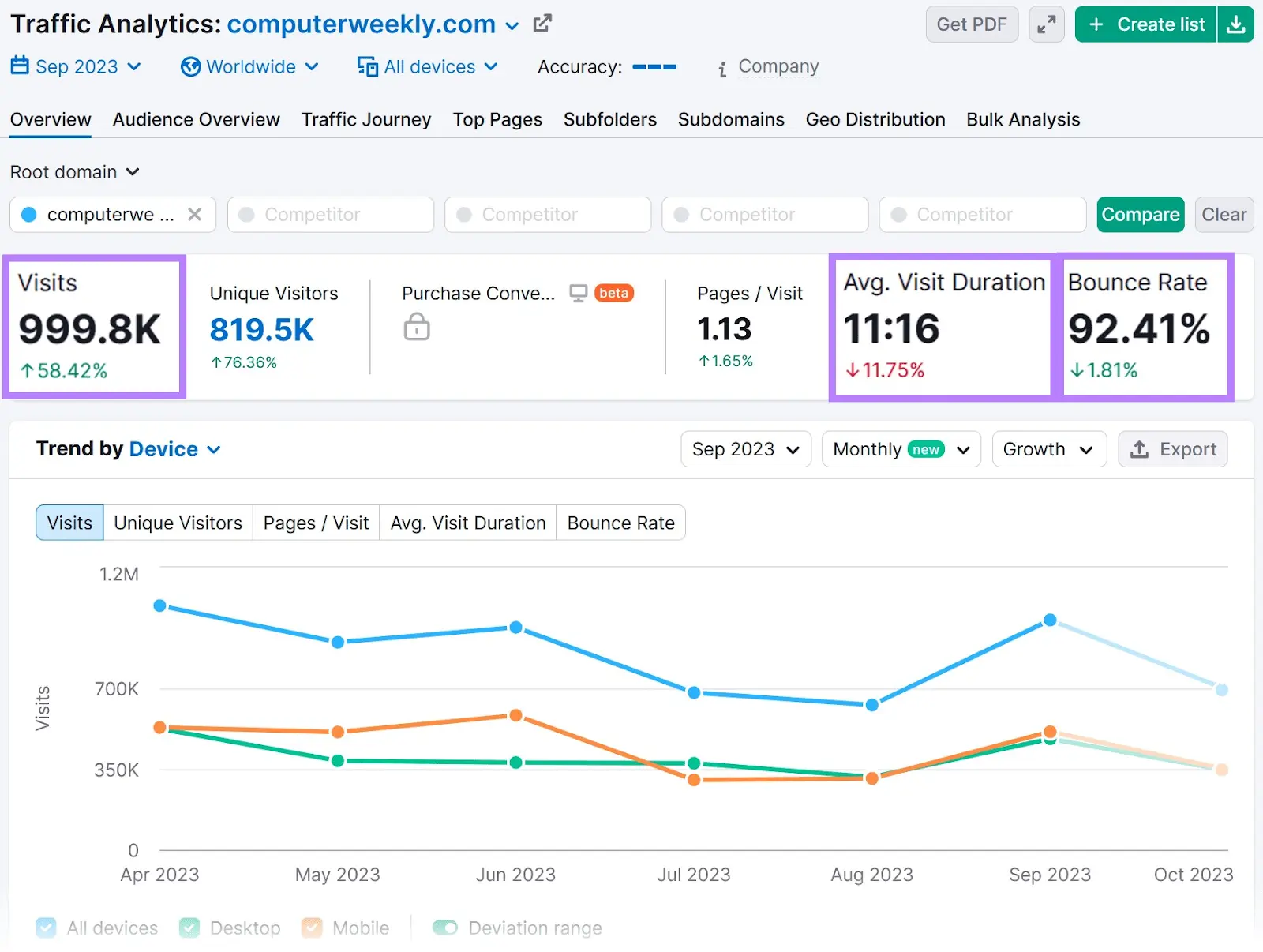
Task: Uncheck the Mobile checkbox below the chart
Action: click(x=311, y=928)
